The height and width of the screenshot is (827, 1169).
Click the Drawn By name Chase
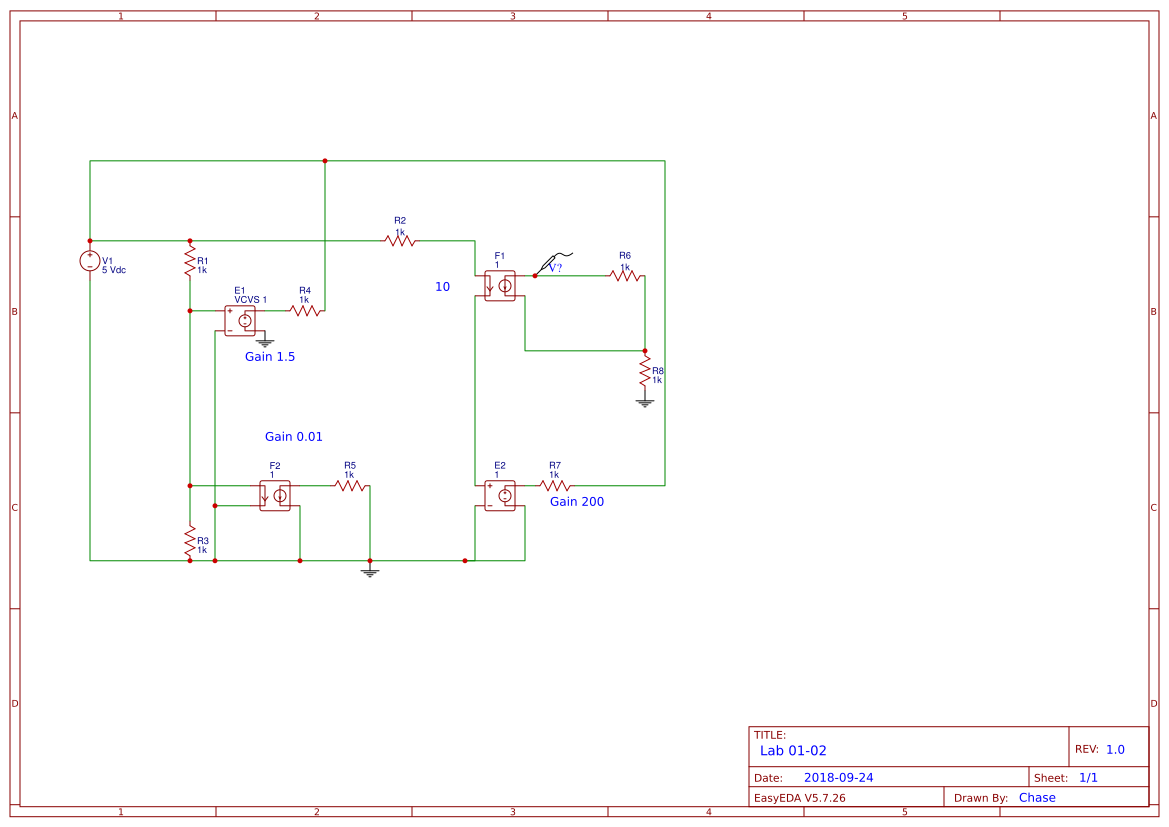point(1037,797)
